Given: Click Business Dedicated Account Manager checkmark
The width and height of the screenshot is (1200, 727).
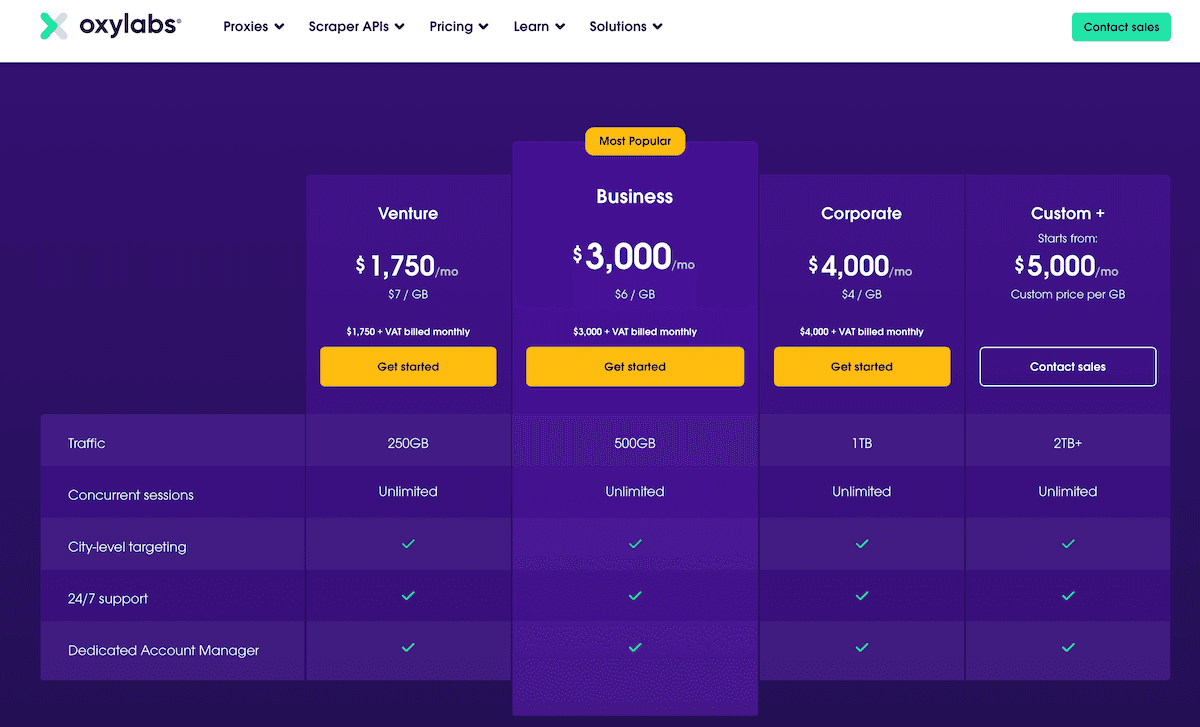Looking at the screenshot, I should (635, 647).
